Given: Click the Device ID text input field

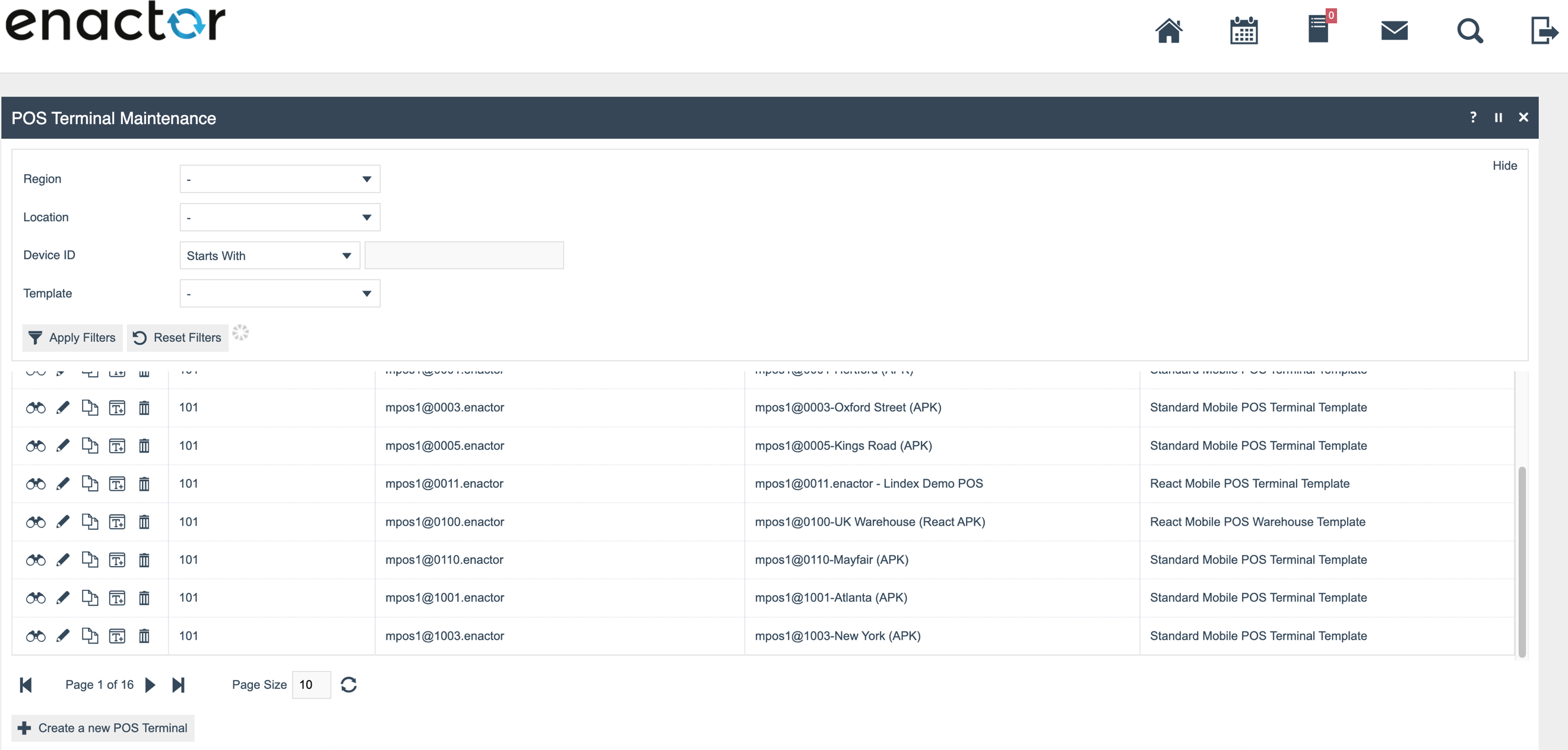Looking at the screenshot, I should tap(464, 256).
